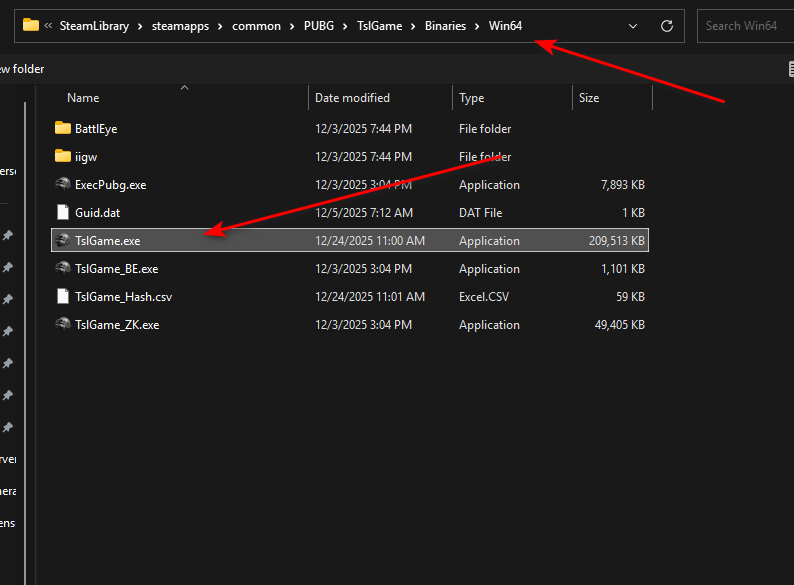794x585 pixels.
Task: Select the ExecPubg.exe application icon
Action: (x=63, y=184)
